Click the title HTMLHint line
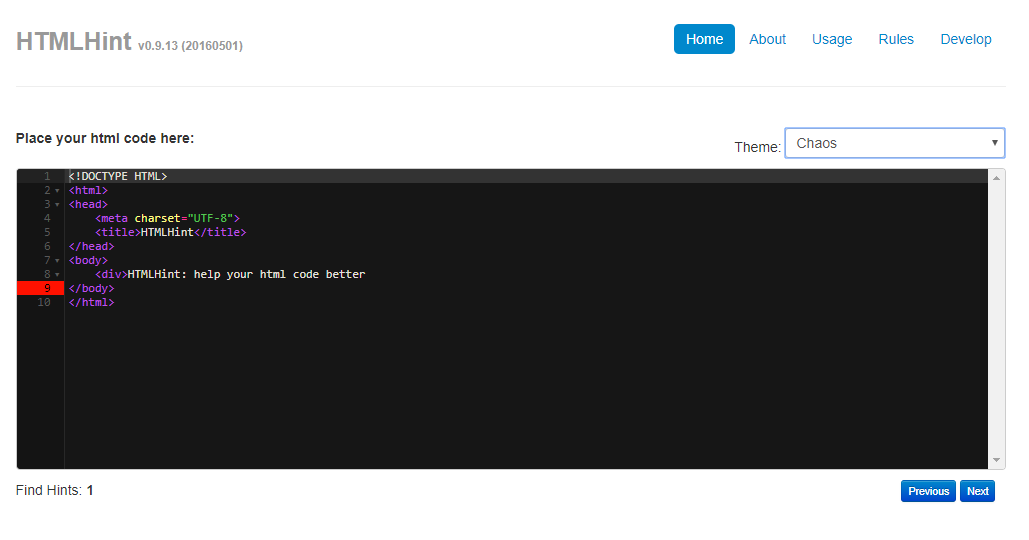This screenshot has width=1029, height=540. (x=171, y=232)
